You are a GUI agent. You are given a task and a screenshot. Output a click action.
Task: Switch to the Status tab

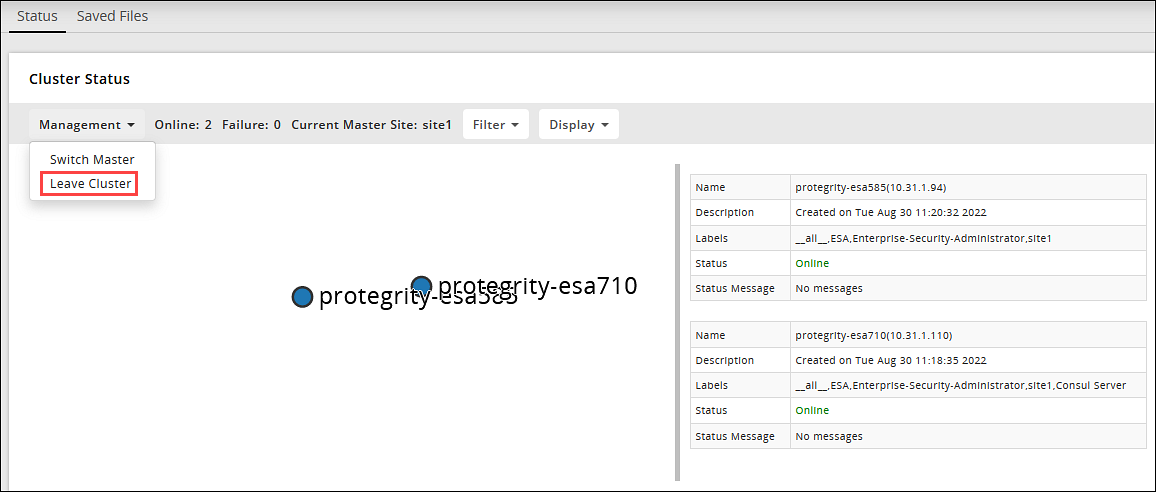point(37,16)
